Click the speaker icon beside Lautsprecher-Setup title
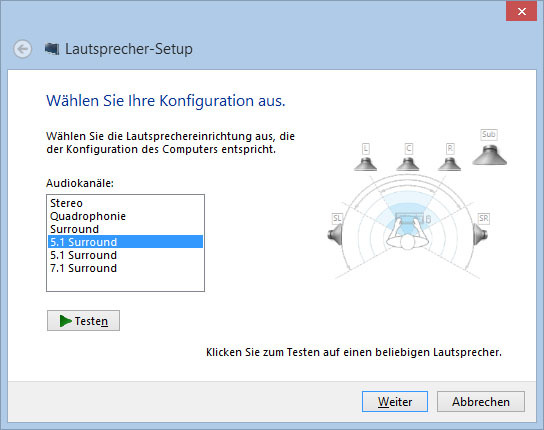Viewport: 544px width, 430px height. pyautogui.click(x=52, y=49)
